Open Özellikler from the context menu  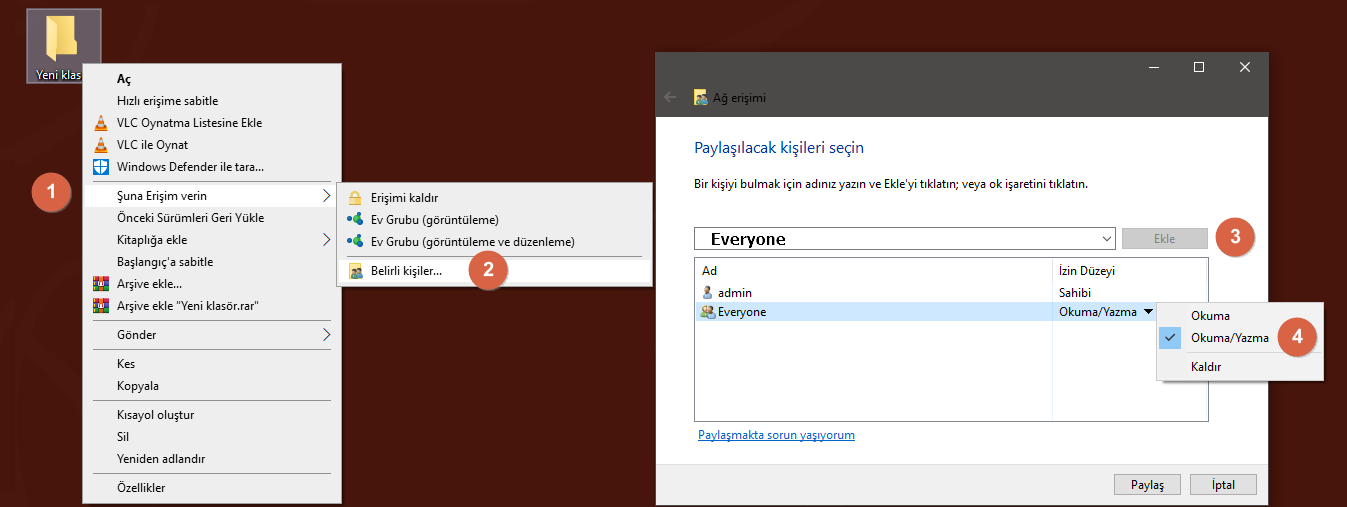pyautogui.click(x=213, y=488)
